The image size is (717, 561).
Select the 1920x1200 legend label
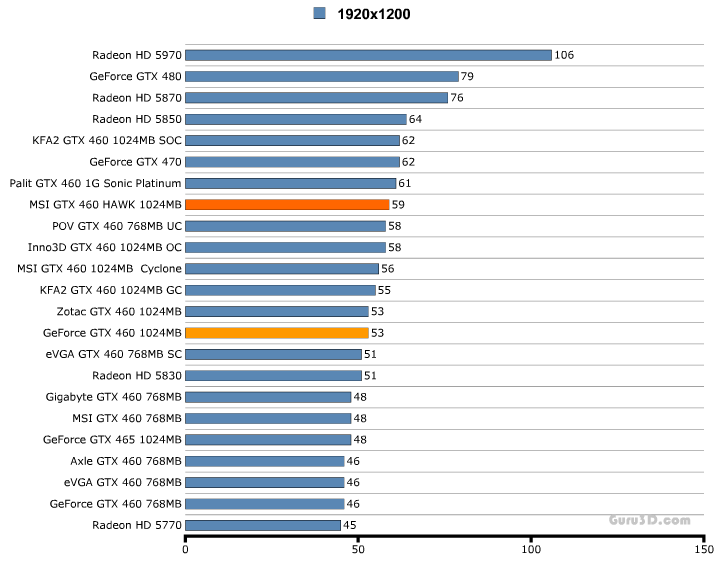(x=373, y=14)
